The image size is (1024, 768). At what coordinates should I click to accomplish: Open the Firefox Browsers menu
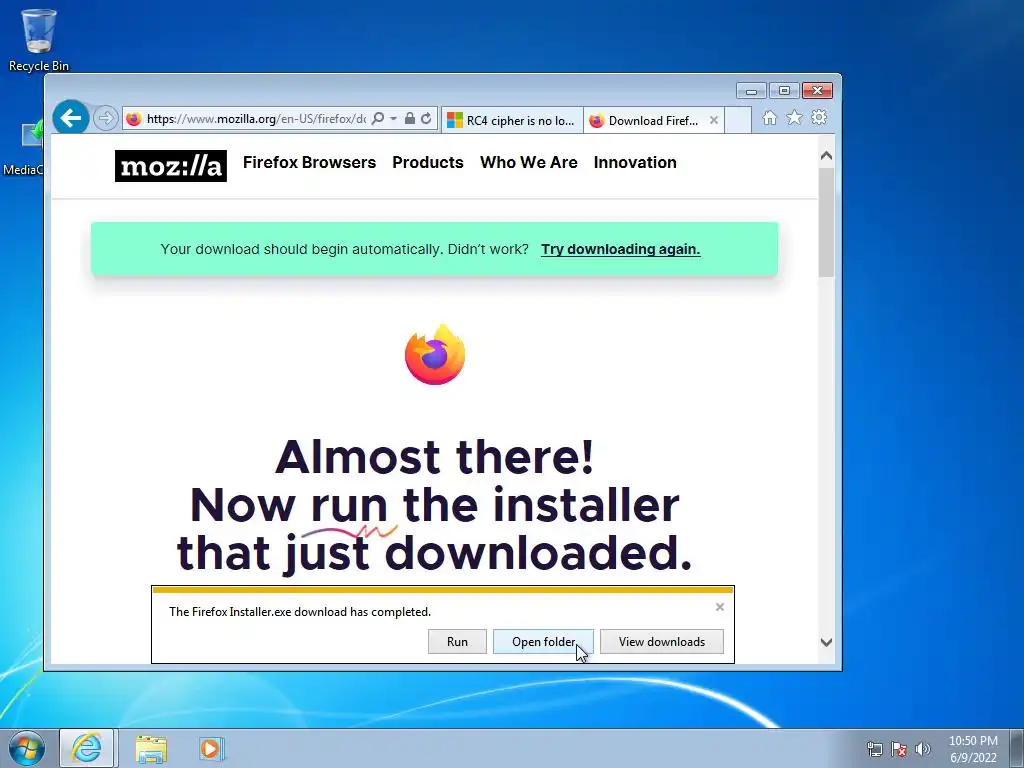[310, 163]
